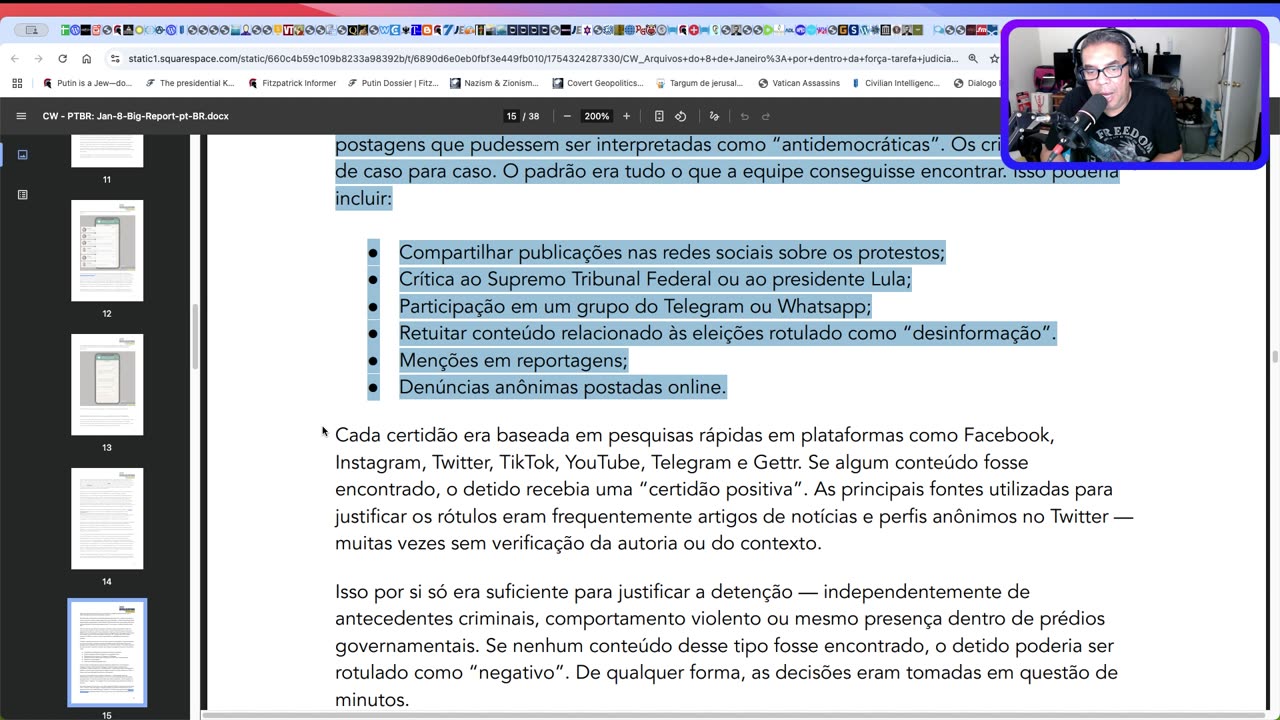Bookmark this page with the star
Screen dimensions: 1280x720
(994, 58)
